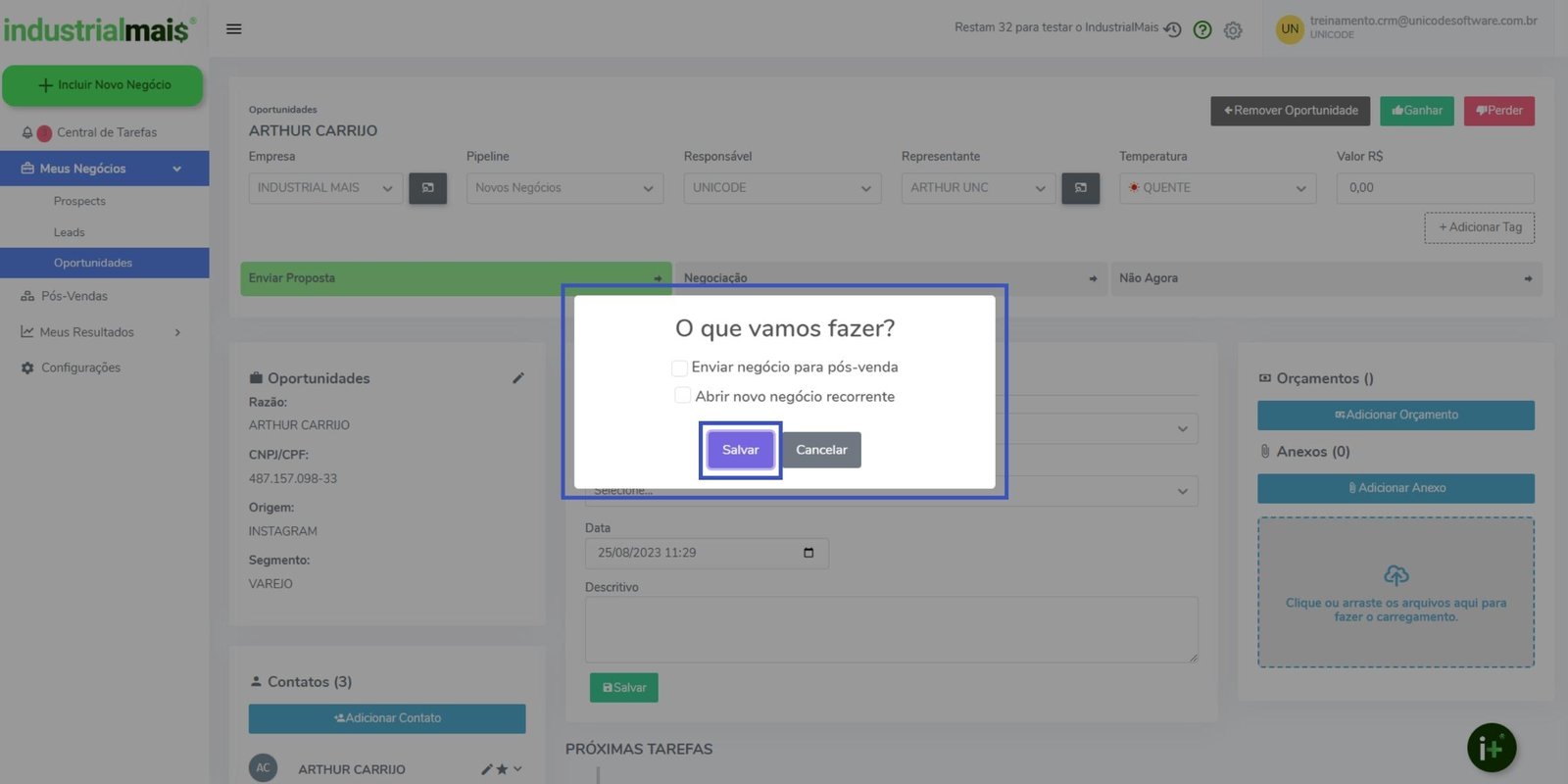Click the pencil icon beside Oportunidades card
Viewport: 1568px width, 784px height.
click(x=518, y=378)
